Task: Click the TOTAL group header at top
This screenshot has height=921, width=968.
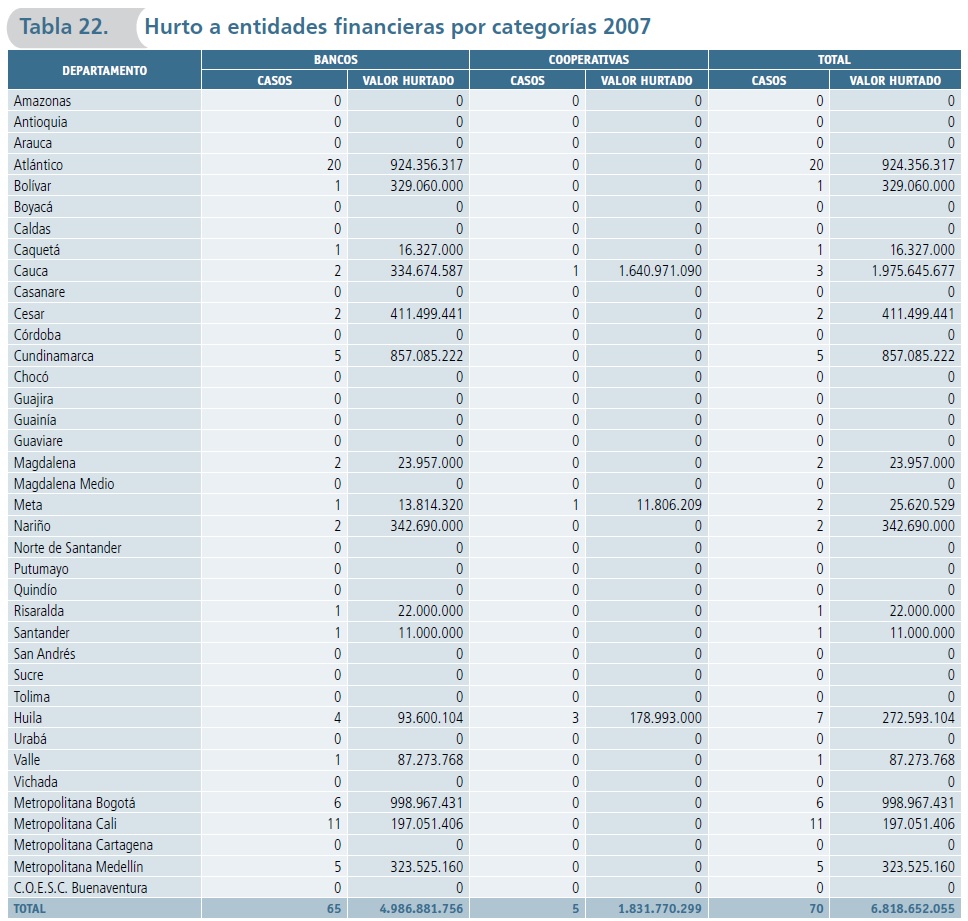Action: [x=834, y=60]
